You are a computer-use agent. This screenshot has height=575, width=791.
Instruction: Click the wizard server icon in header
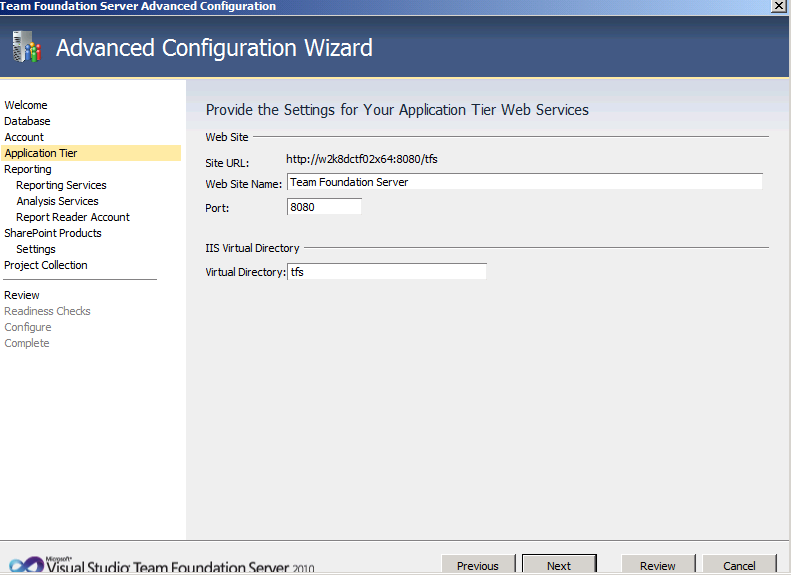pos(26,47)
